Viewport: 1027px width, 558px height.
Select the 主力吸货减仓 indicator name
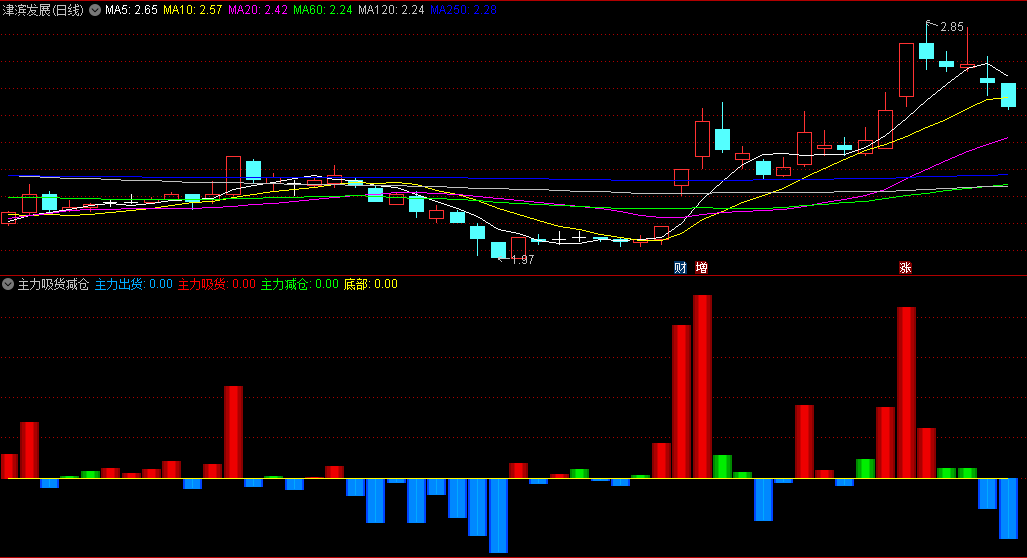[x=53, y=284]
